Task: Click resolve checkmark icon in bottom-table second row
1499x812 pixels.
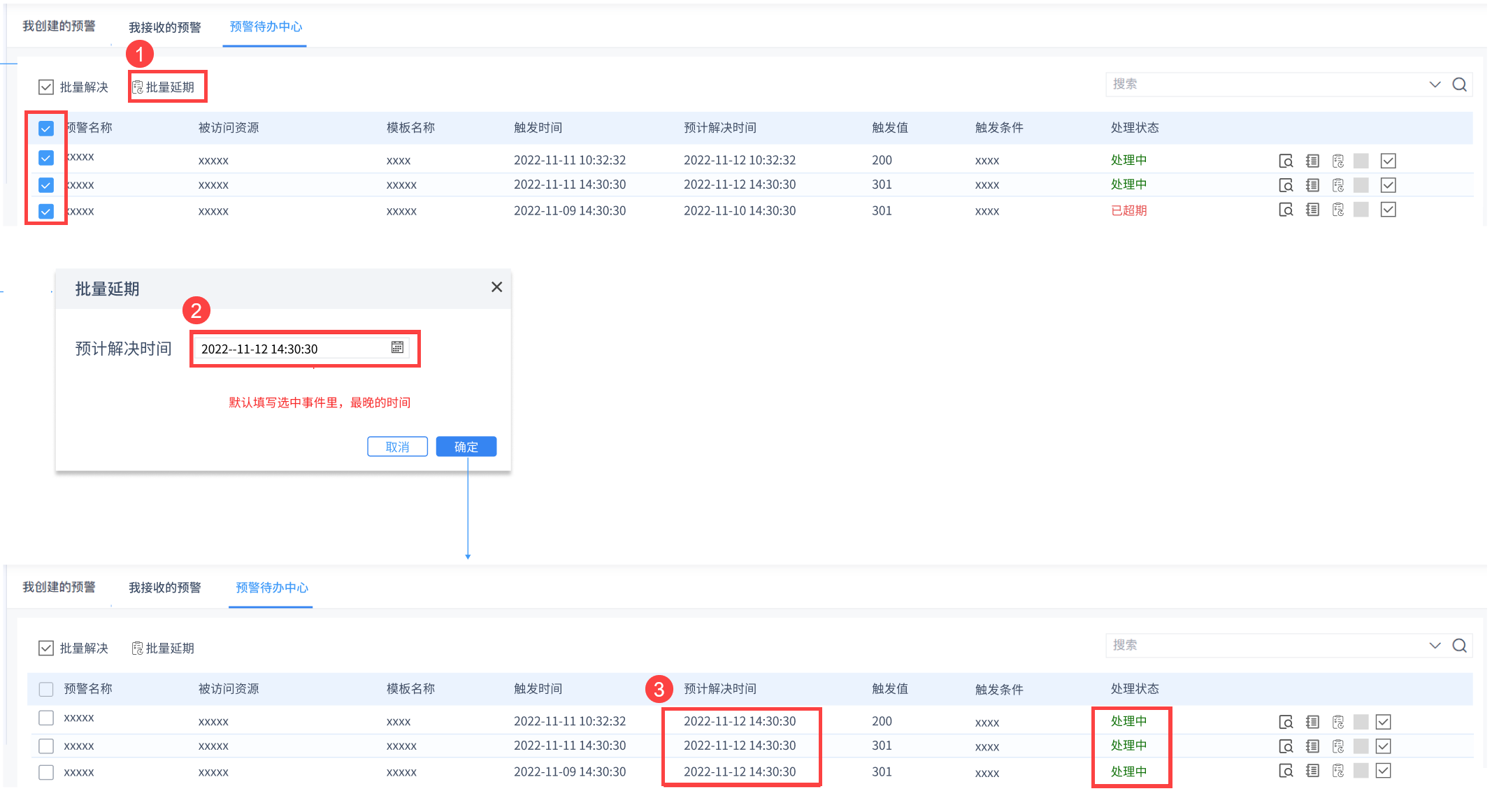Action: point(1383,746)
